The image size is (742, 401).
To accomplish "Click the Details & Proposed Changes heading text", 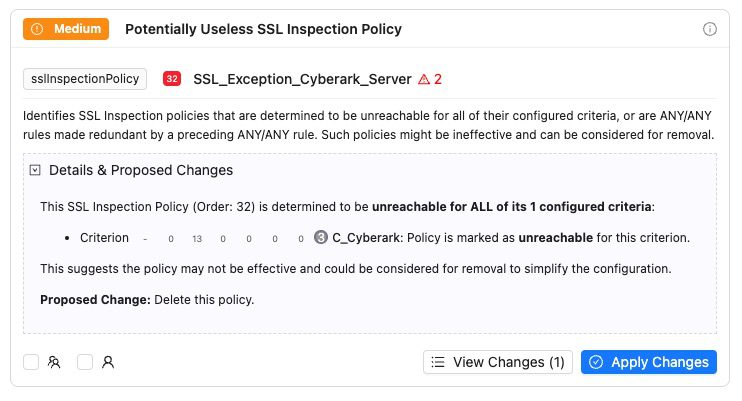I will (x=141, y=171).
